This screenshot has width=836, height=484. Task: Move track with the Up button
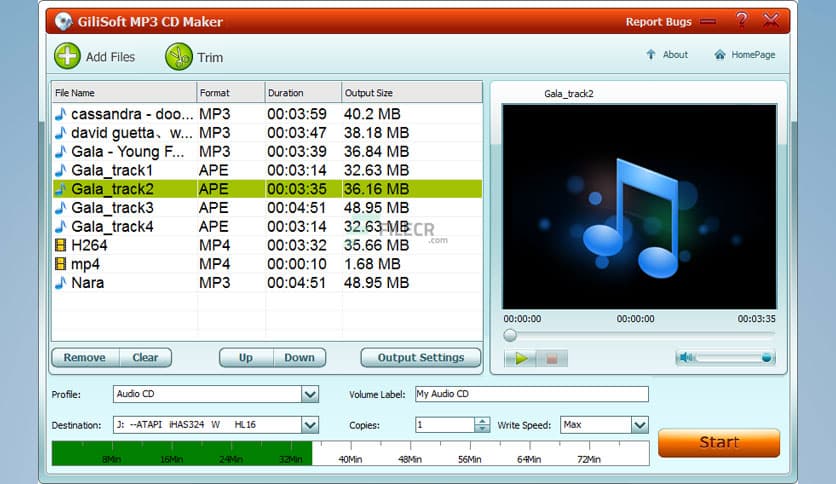coord(246,358)
